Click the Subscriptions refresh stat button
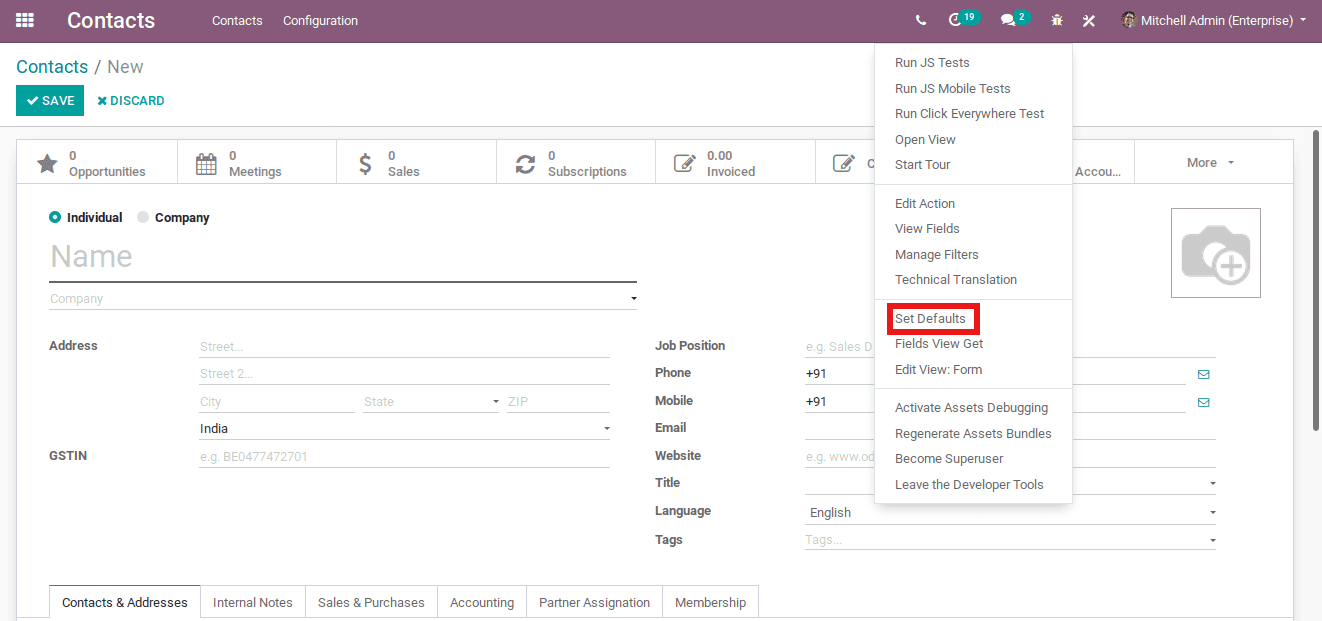Viewport: 1322px width, 621px height. tap(576, 163)
